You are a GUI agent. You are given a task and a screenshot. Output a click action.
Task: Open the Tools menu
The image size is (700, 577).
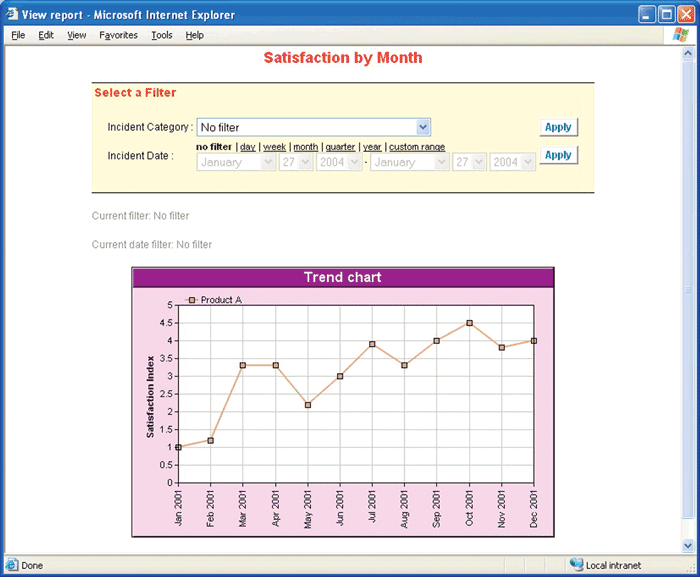click(x=161, y=35)
